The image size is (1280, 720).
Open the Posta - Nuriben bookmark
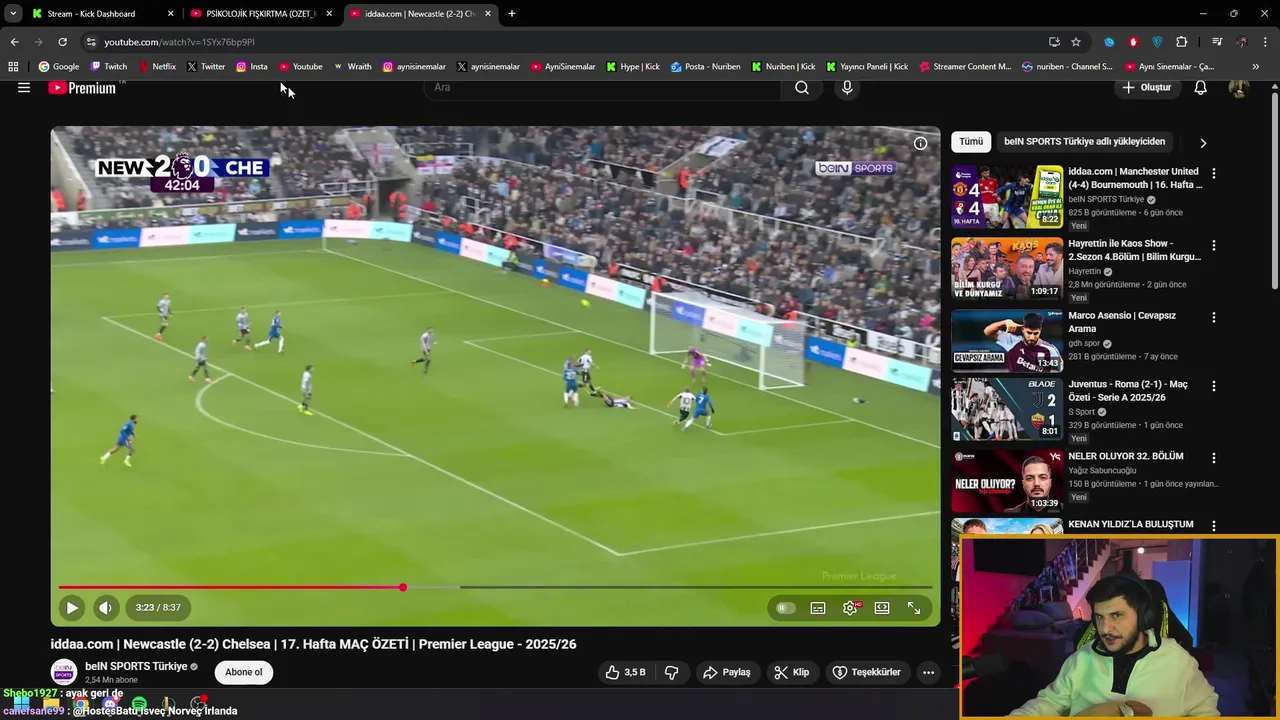(705, 67)
